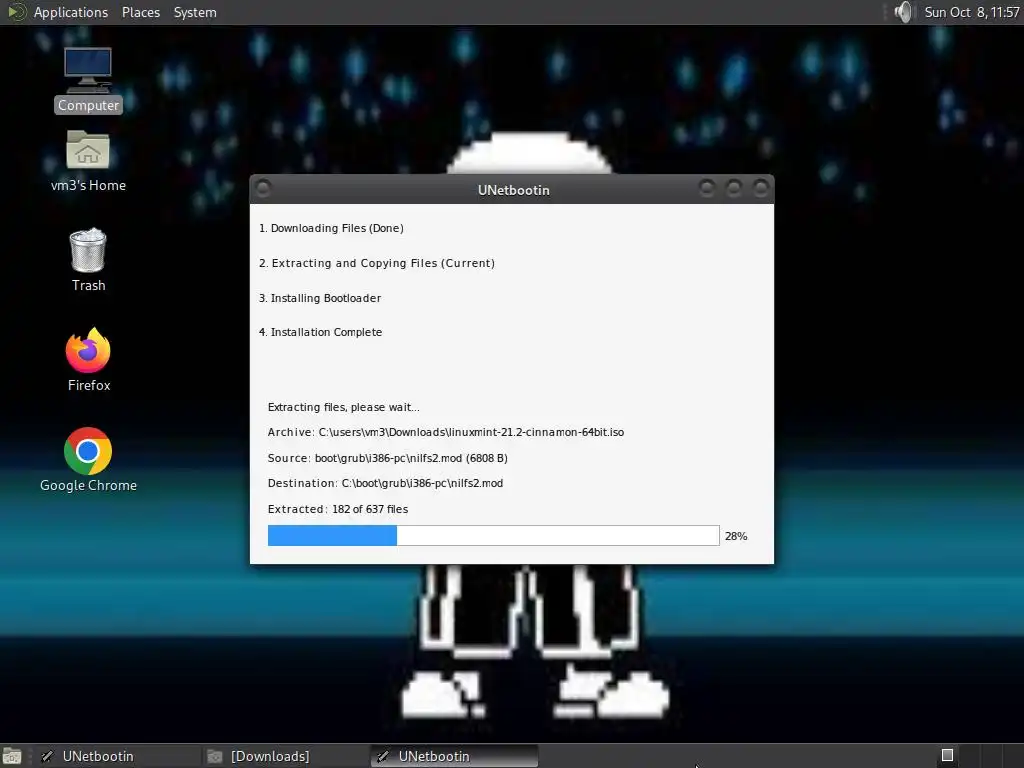This screenshot has width=1024, height=768.
Task: Click the show desktop icon in bottom panel
Action: pyautogui.click(x=12, y=756)
